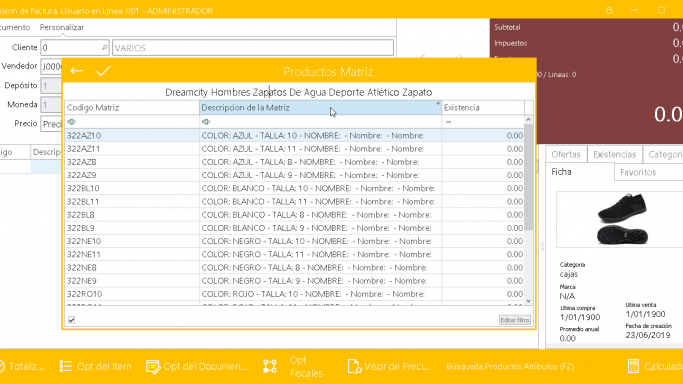The width and height of the screenshot is (683, 384).
Task: Open Opt del Item list icon
Action: coord(65,366)
